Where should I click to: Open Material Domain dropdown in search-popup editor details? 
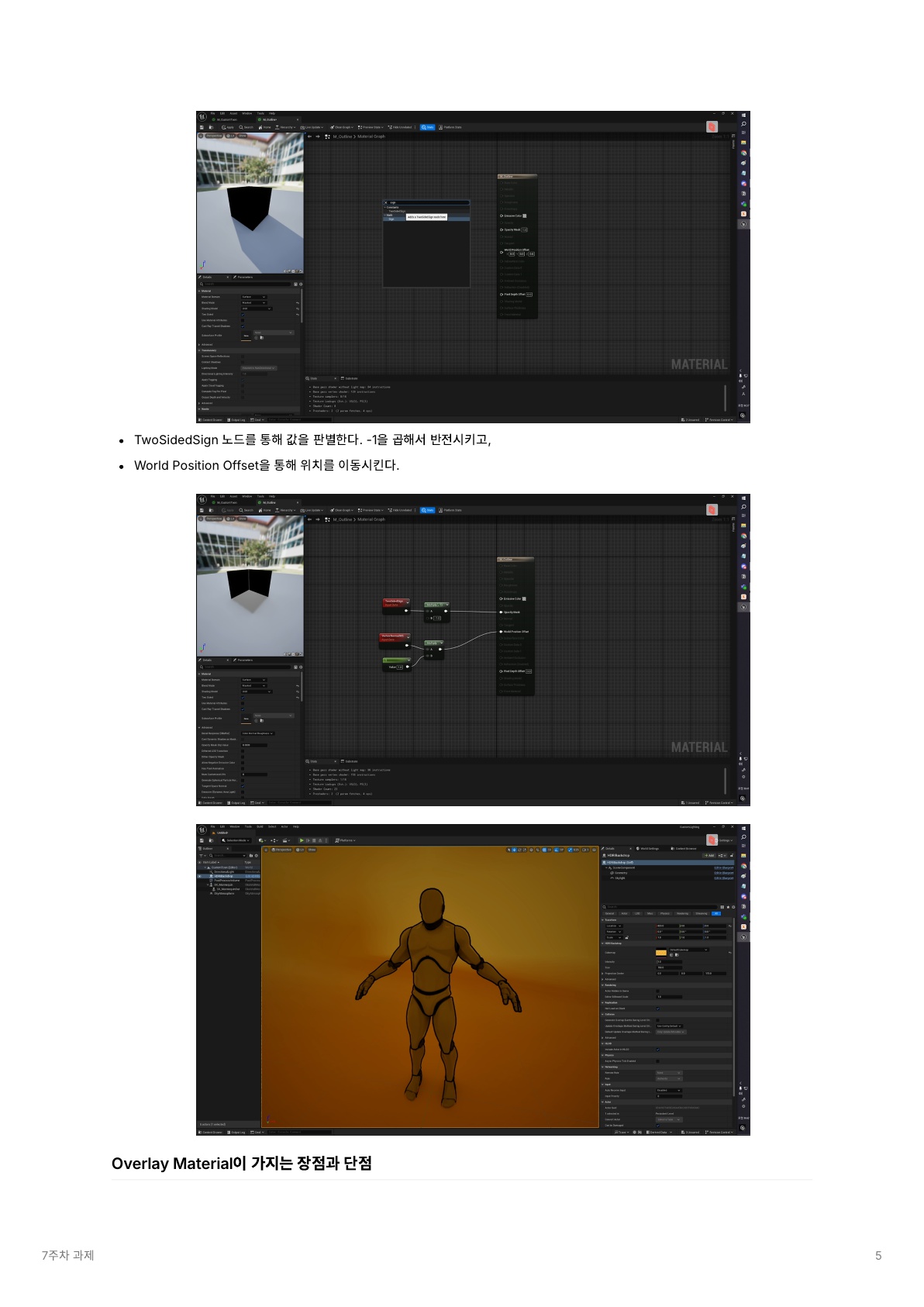pyautogui.click(x=254, y=297)
